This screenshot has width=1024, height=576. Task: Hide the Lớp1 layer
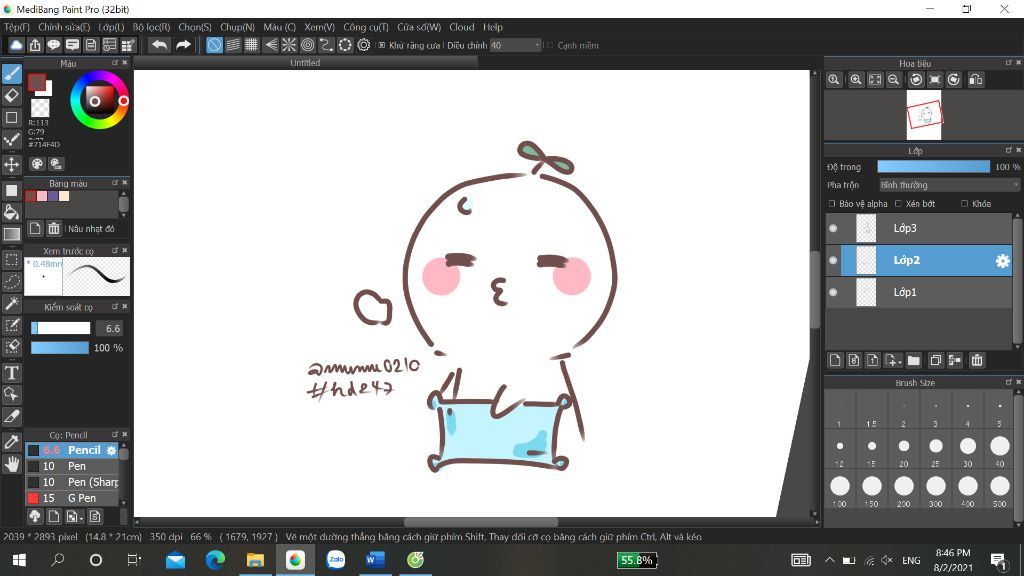pyautogui.click(x=833, y=293)
